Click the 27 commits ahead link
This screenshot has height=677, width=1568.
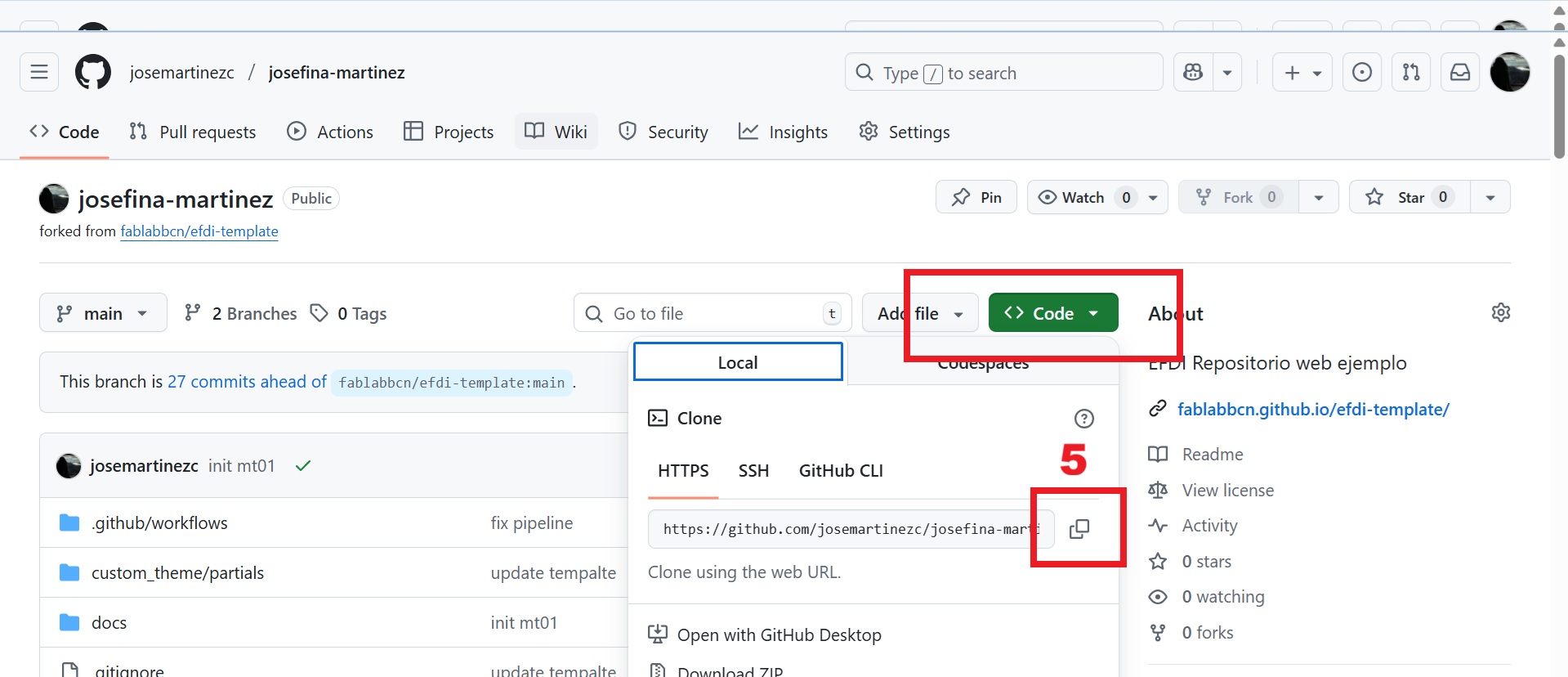click(247, 382)
